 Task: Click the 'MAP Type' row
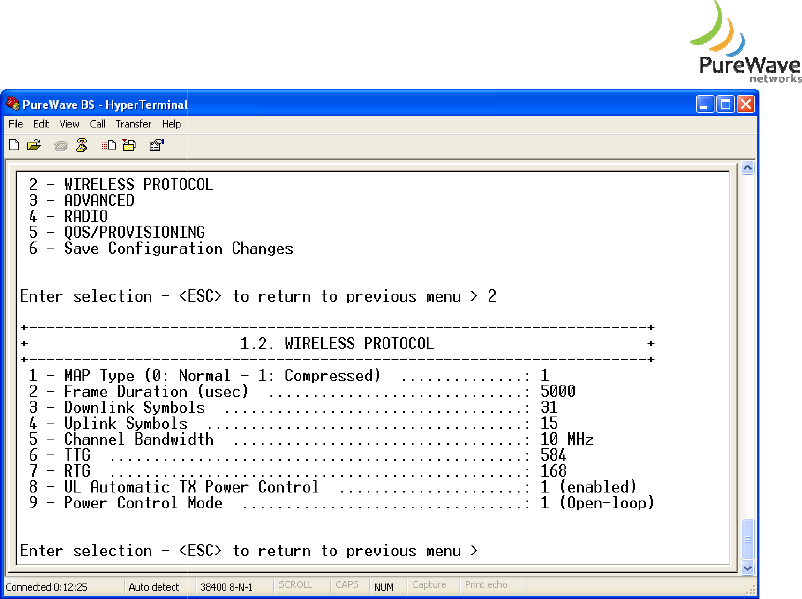point(288,375)
